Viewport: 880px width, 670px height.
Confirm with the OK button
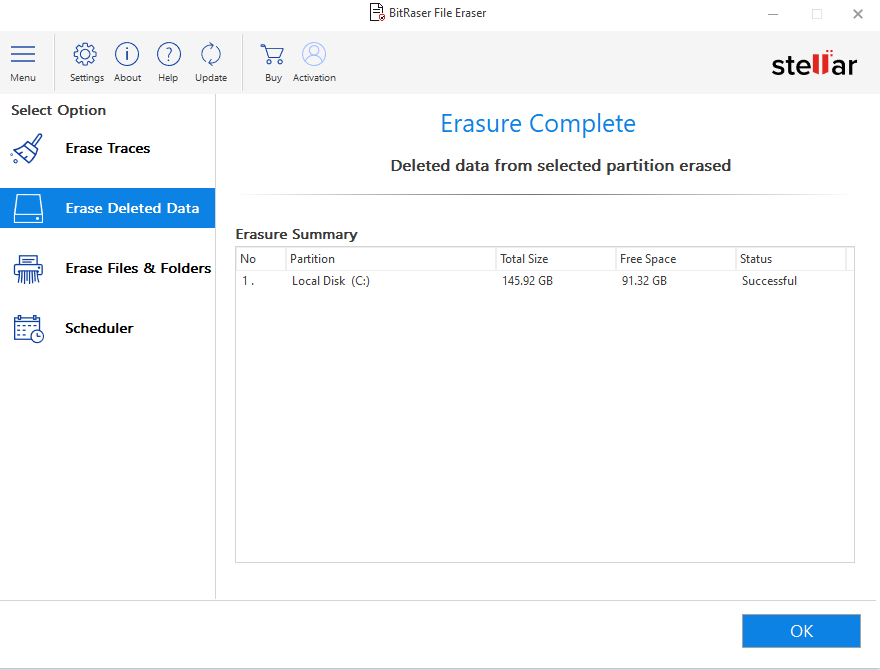(801, 631)
